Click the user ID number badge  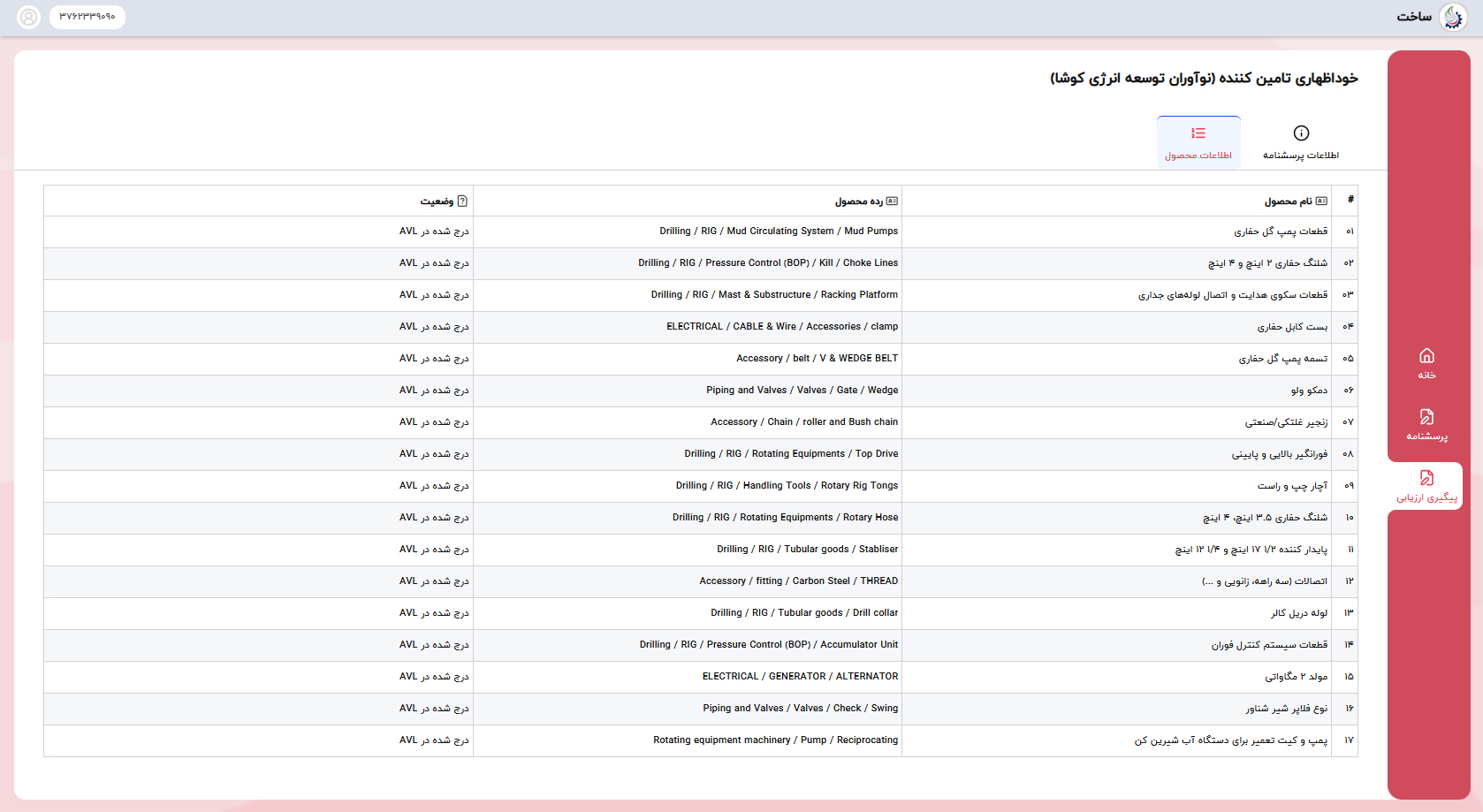(87, 17)
